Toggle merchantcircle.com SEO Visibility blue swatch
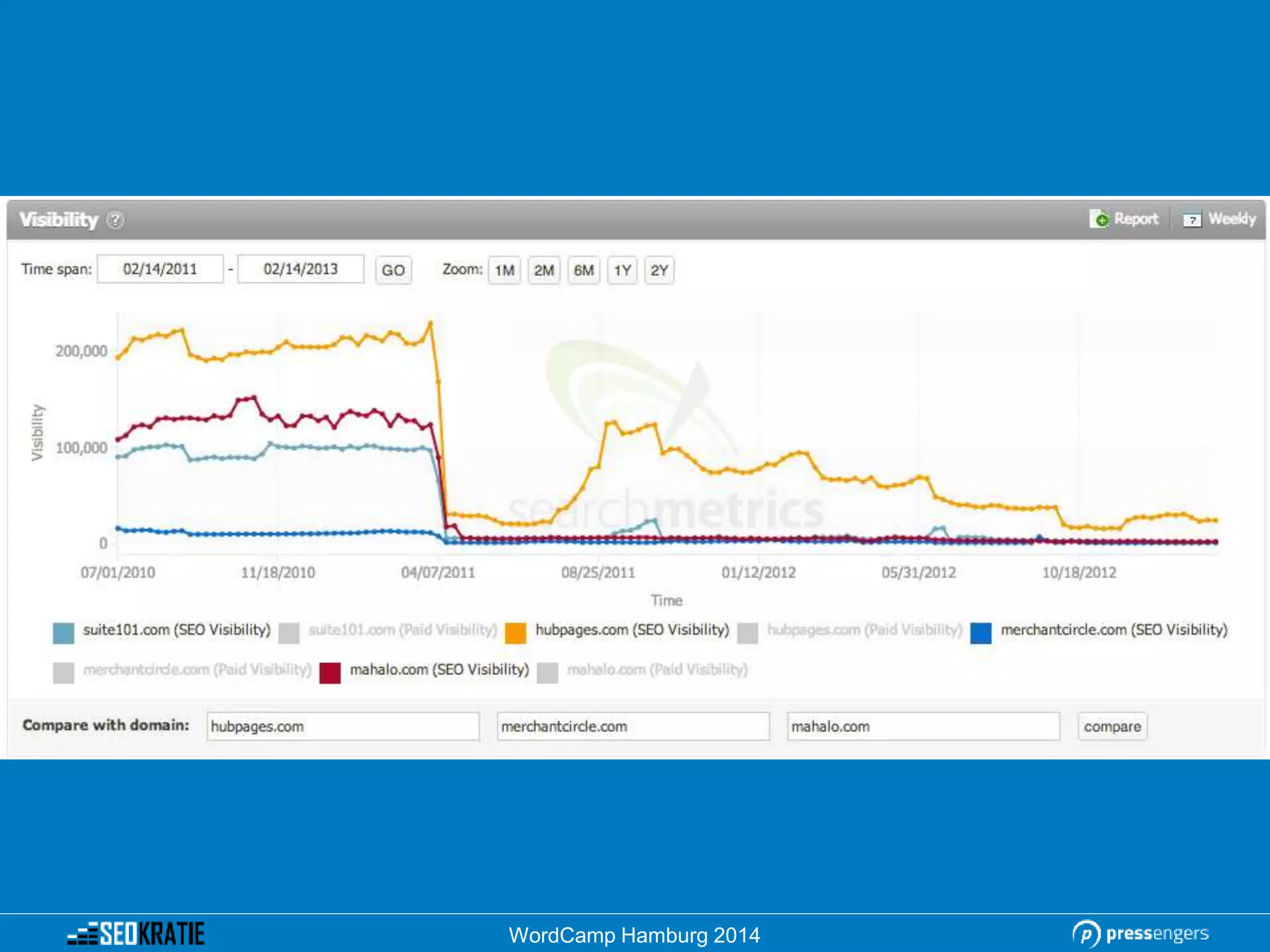 point(980,633)
